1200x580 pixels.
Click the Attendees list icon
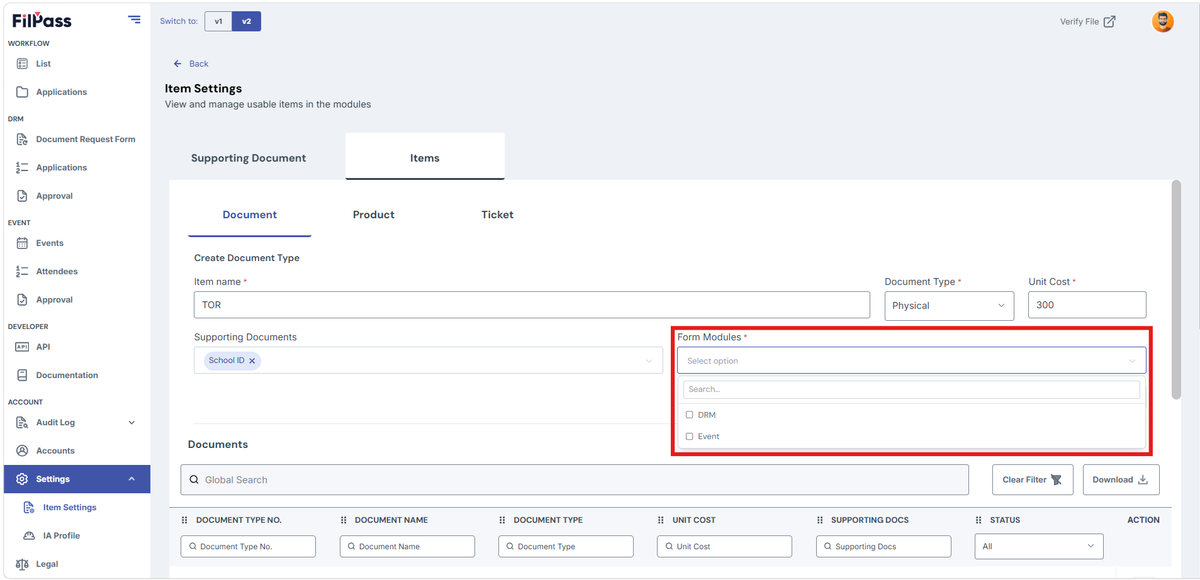tap(22, 271)
